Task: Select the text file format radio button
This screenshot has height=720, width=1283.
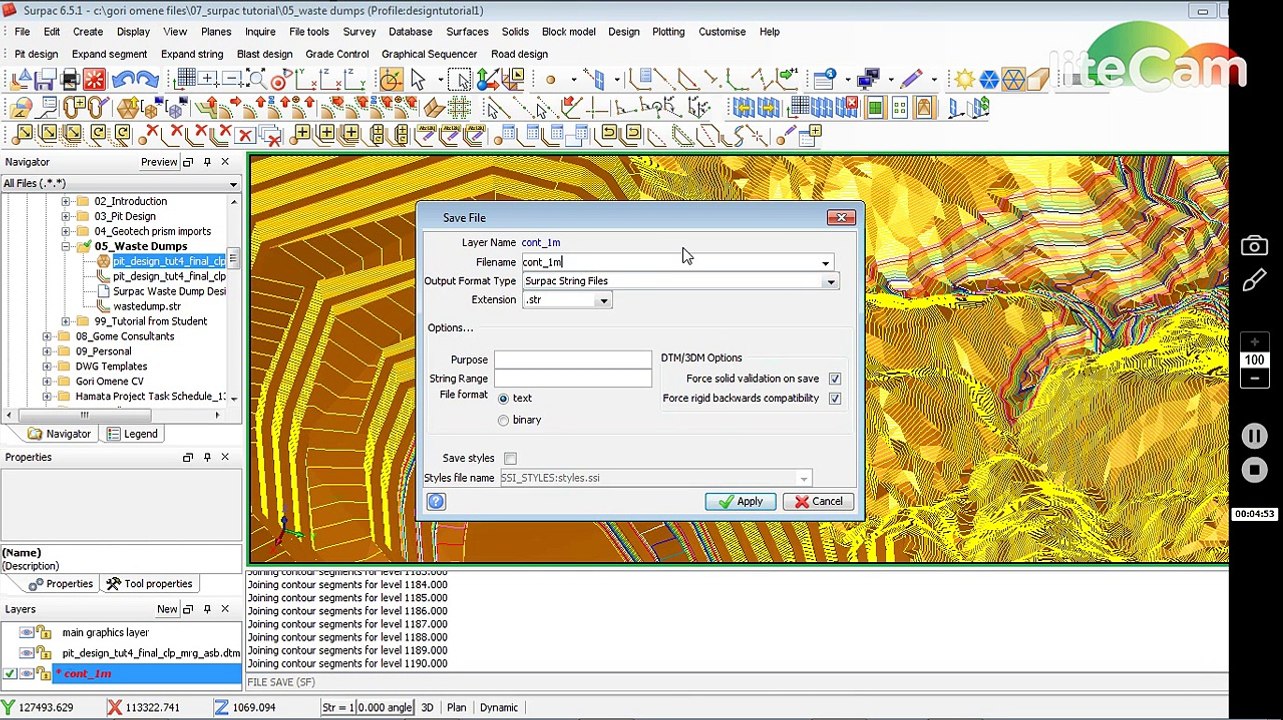Action: [503, 399]
